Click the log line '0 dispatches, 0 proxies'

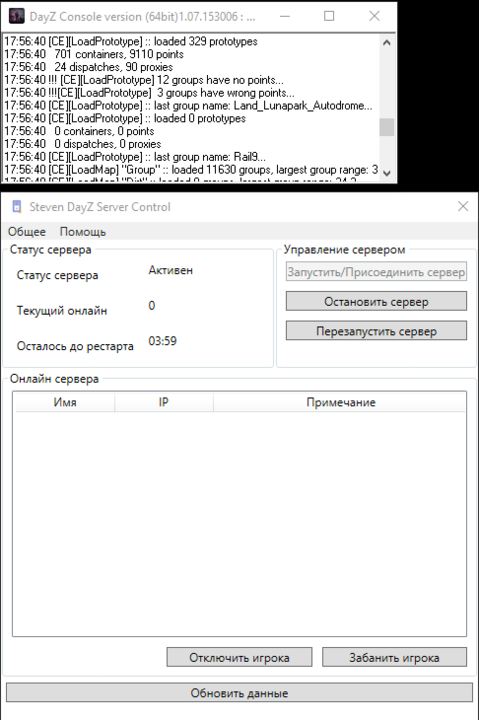[83, 144]
